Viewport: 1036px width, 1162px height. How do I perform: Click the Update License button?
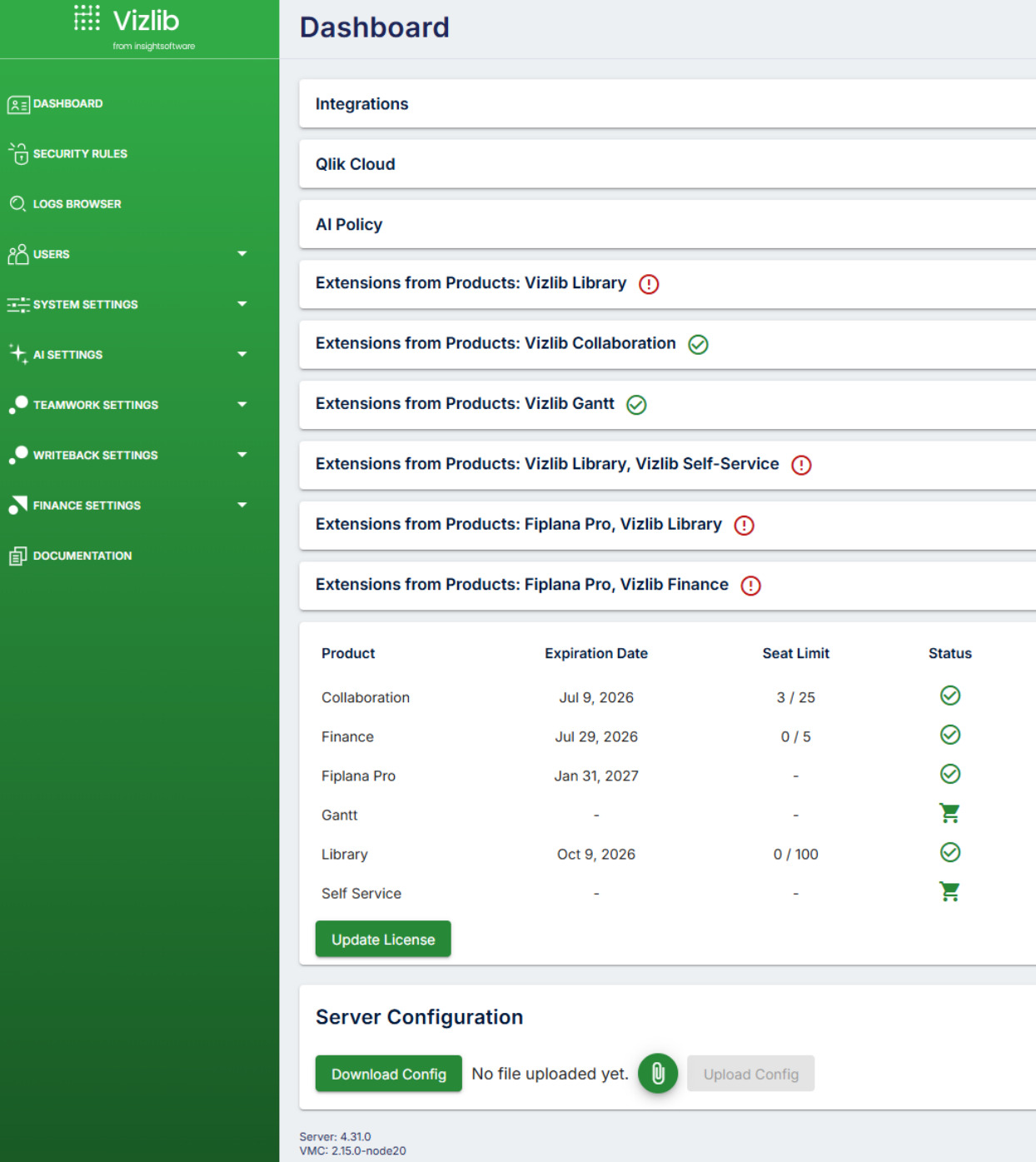(383, 939)
